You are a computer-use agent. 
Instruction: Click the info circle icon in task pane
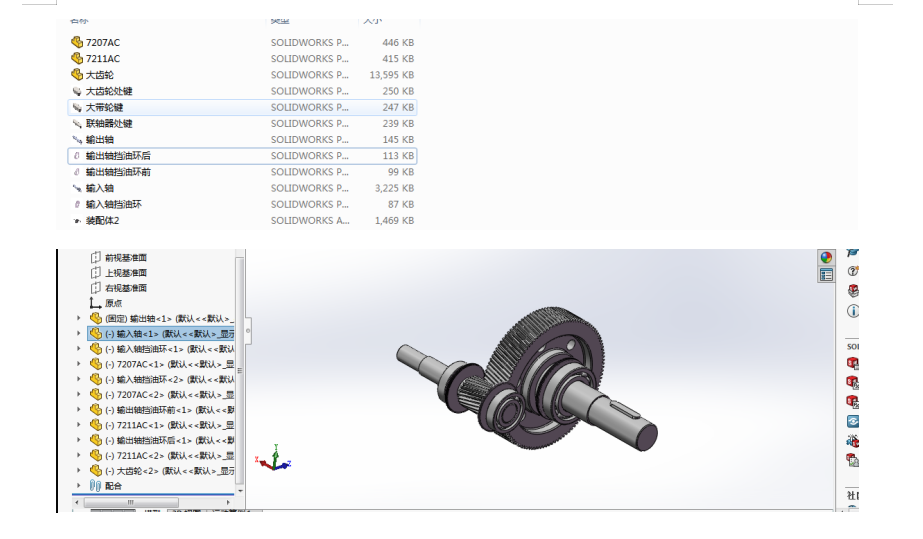(x=853, y=311)
